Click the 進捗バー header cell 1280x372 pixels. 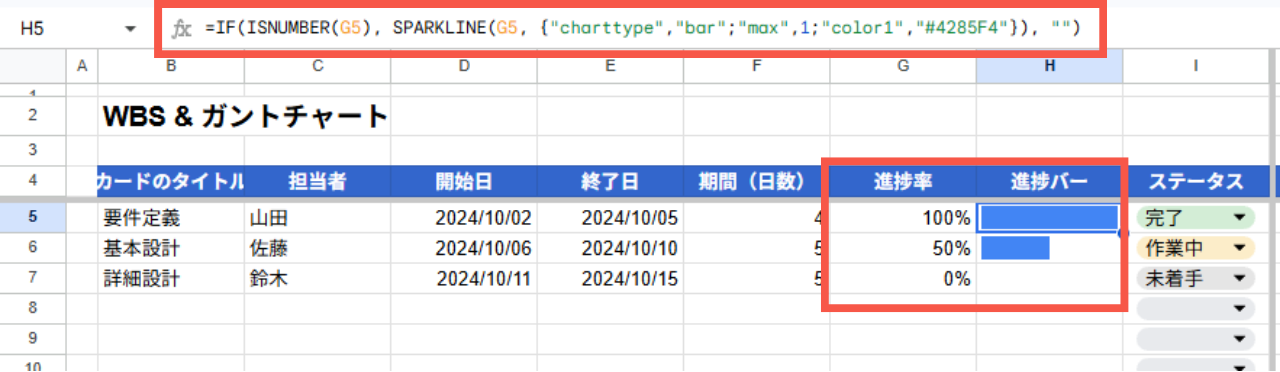tap(1050, 181)
